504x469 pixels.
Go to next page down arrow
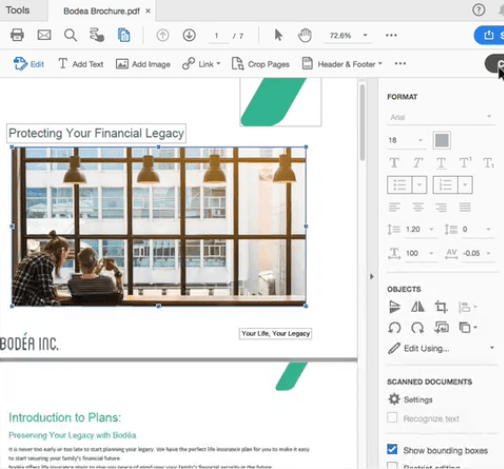pyautogui.click(x=189, y=35)
